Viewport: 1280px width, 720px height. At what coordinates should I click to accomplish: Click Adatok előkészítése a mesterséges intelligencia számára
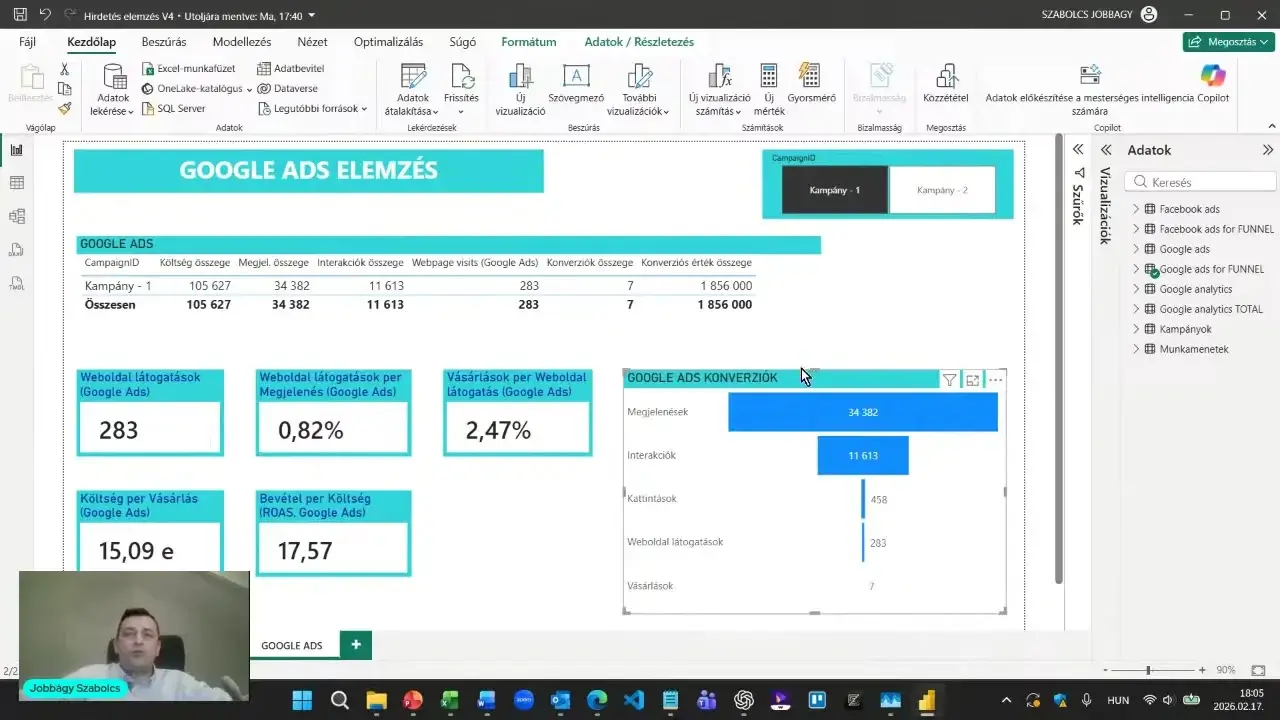click(1090, 90)
